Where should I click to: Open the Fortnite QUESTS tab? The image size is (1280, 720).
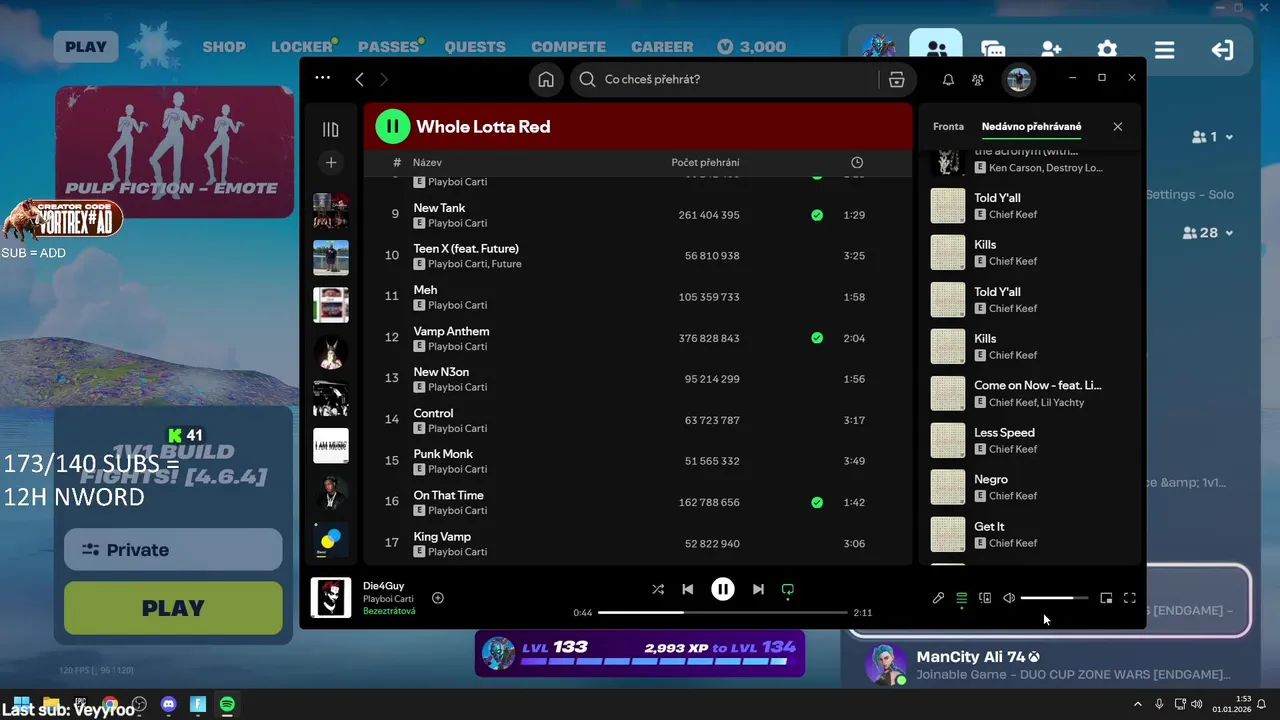475,47
